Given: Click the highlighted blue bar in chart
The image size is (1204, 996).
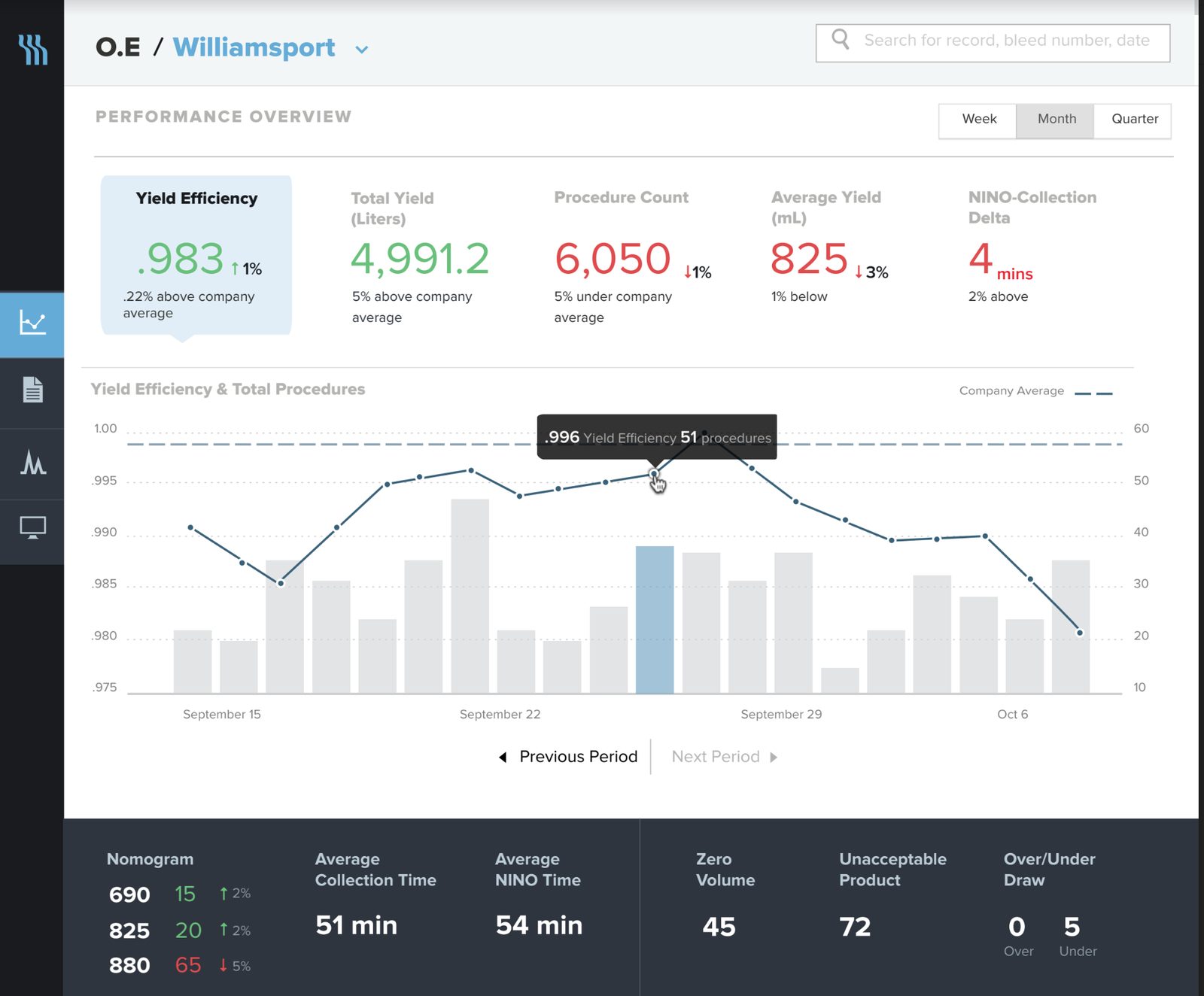Looking at the screenshot, I should [x=655, y=620].
